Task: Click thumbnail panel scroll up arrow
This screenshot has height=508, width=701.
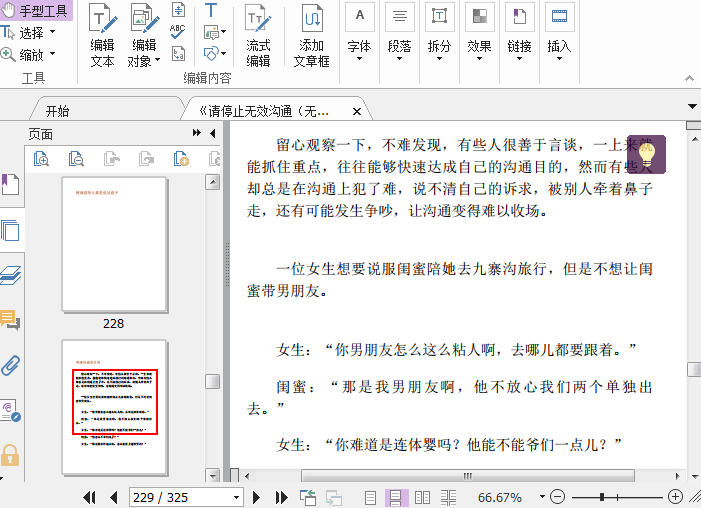Action: pos(212,182)
